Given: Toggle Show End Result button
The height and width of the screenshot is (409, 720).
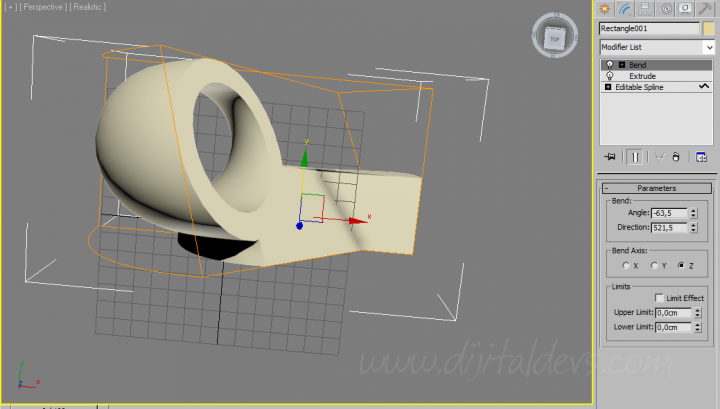Looking at the screenshot, I should tap(635, 157).
